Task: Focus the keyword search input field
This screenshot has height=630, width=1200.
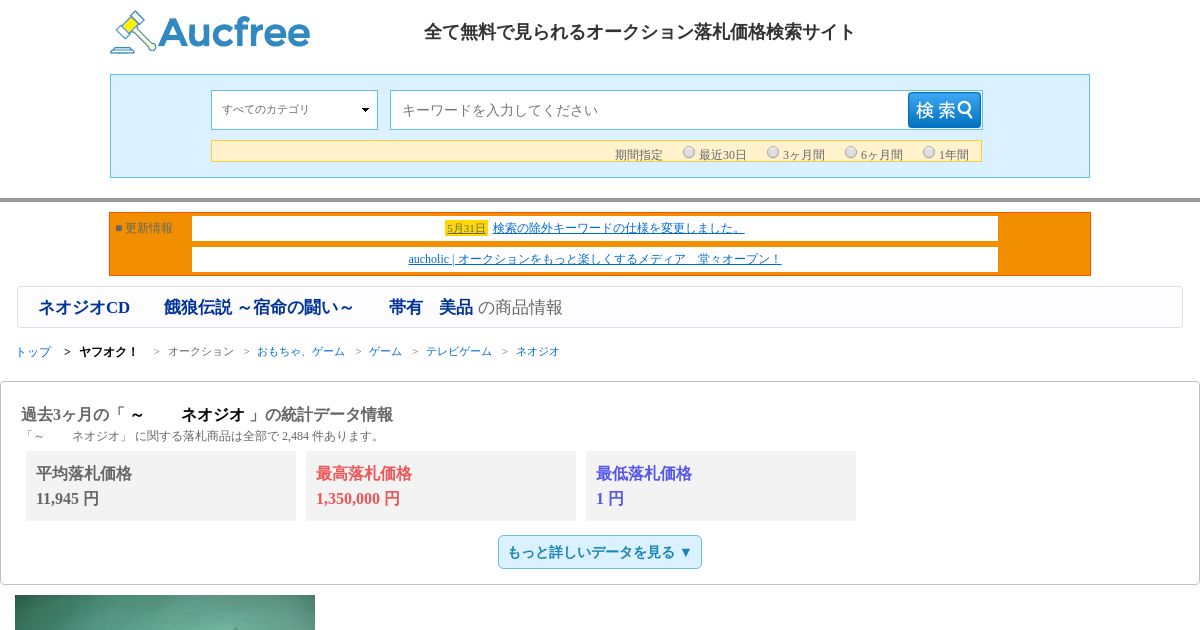Action: pyautogui.click(x=649, y=110)
